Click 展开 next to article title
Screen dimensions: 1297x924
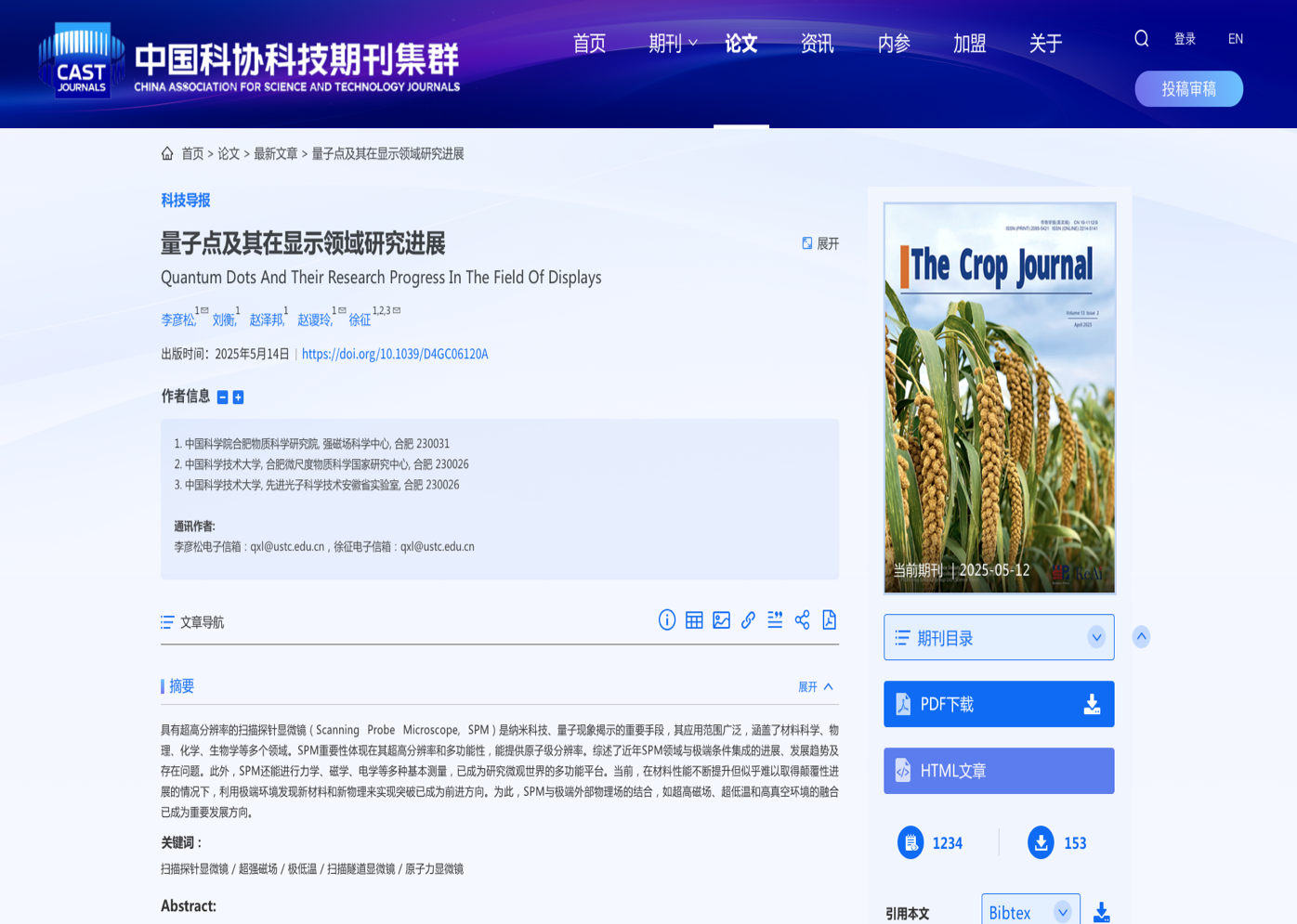820,243
